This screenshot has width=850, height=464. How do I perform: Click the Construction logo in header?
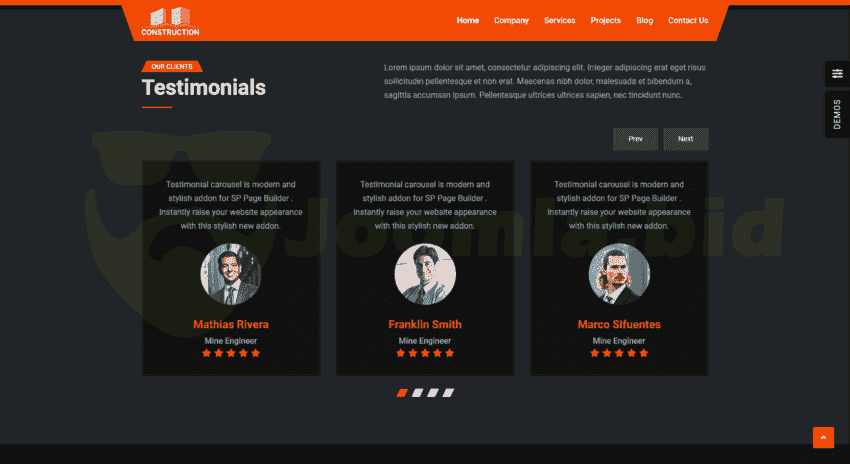(x=170, y=22)
